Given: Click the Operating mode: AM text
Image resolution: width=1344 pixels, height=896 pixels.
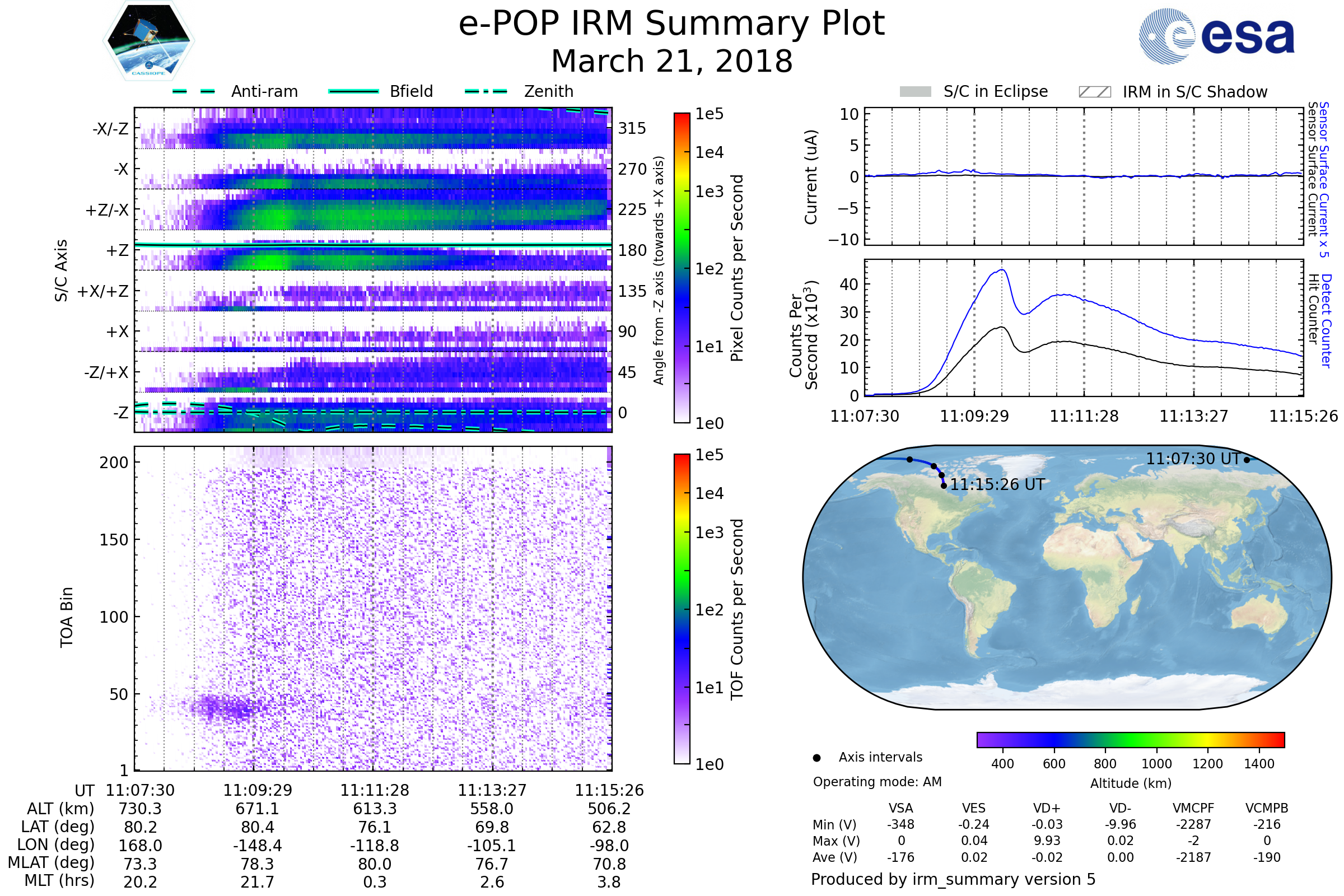Looking at the screenshot, I should coord(877,782).
